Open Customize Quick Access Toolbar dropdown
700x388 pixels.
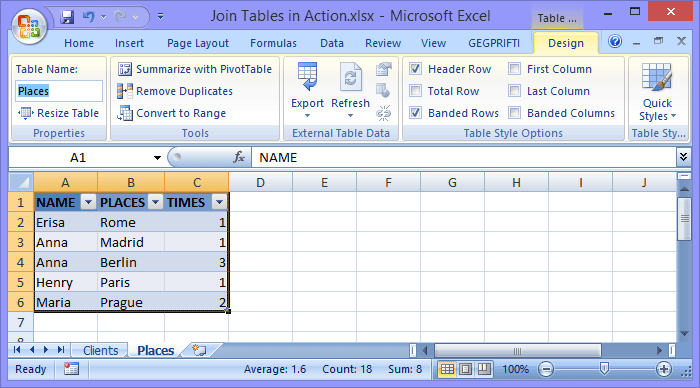click(160, 17)
